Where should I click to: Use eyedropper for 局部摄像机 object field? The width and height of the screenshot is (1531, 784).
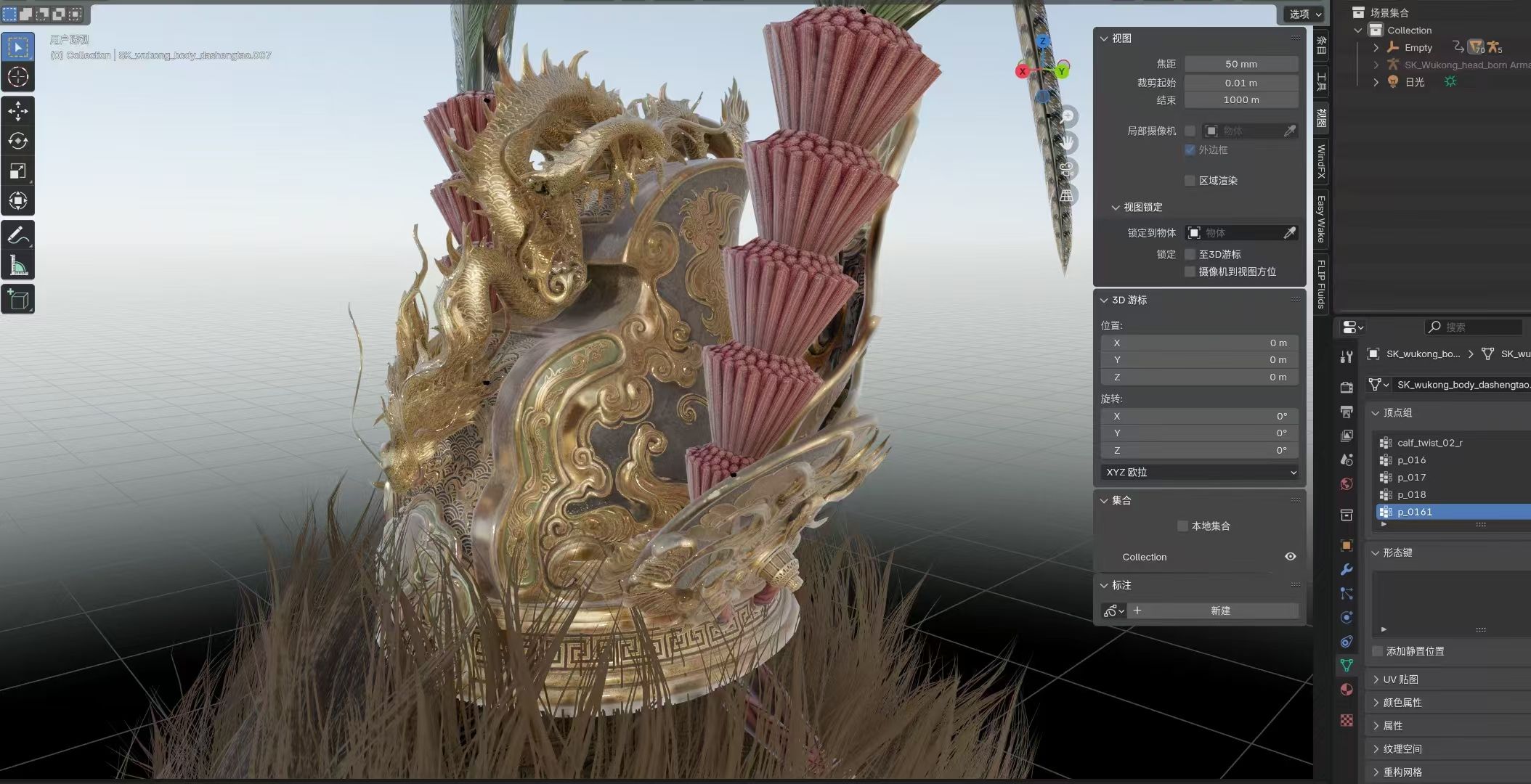point(1289,131)
